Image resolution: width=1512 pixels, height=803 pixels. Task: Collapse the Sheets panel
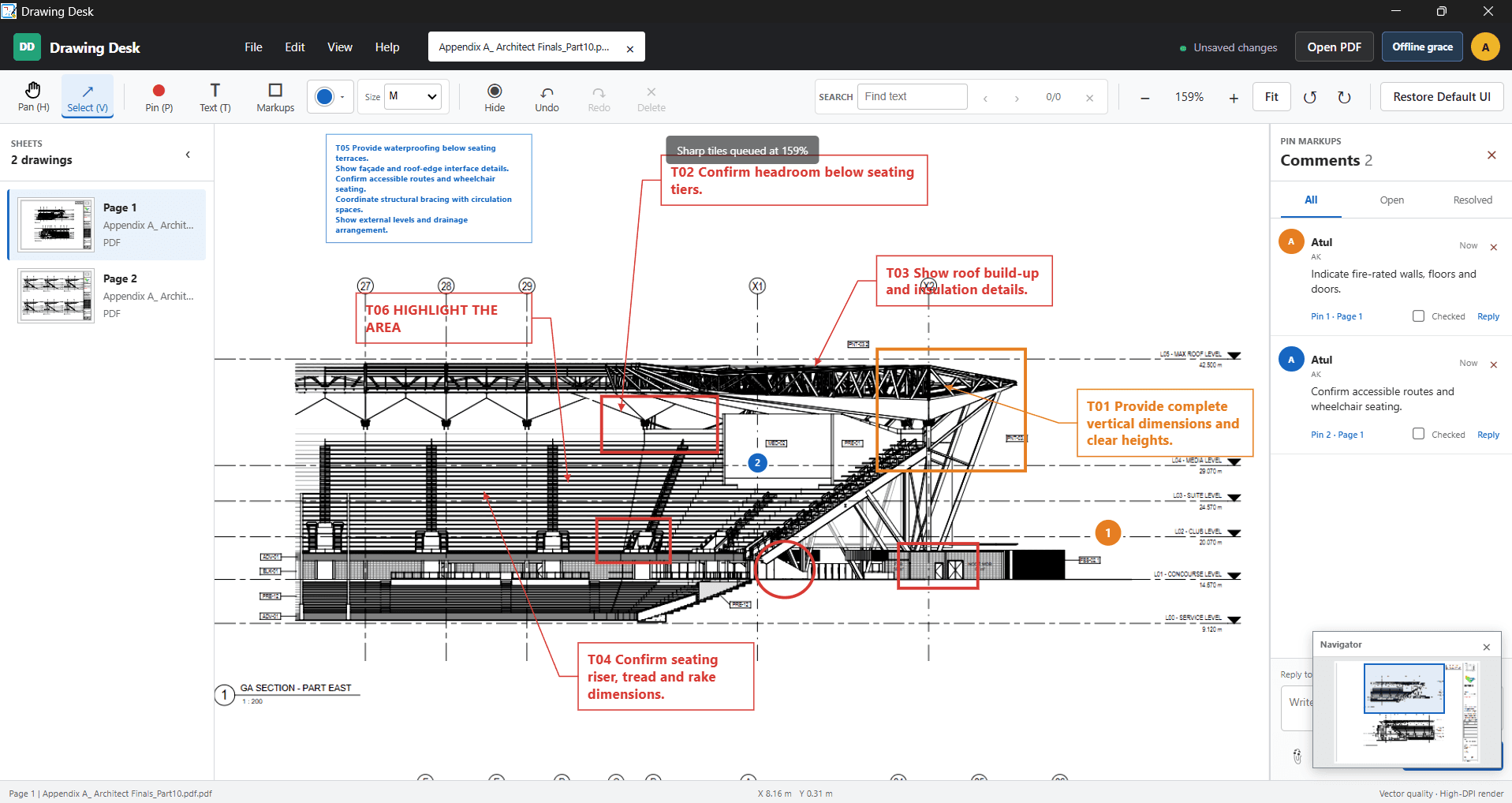188,155
